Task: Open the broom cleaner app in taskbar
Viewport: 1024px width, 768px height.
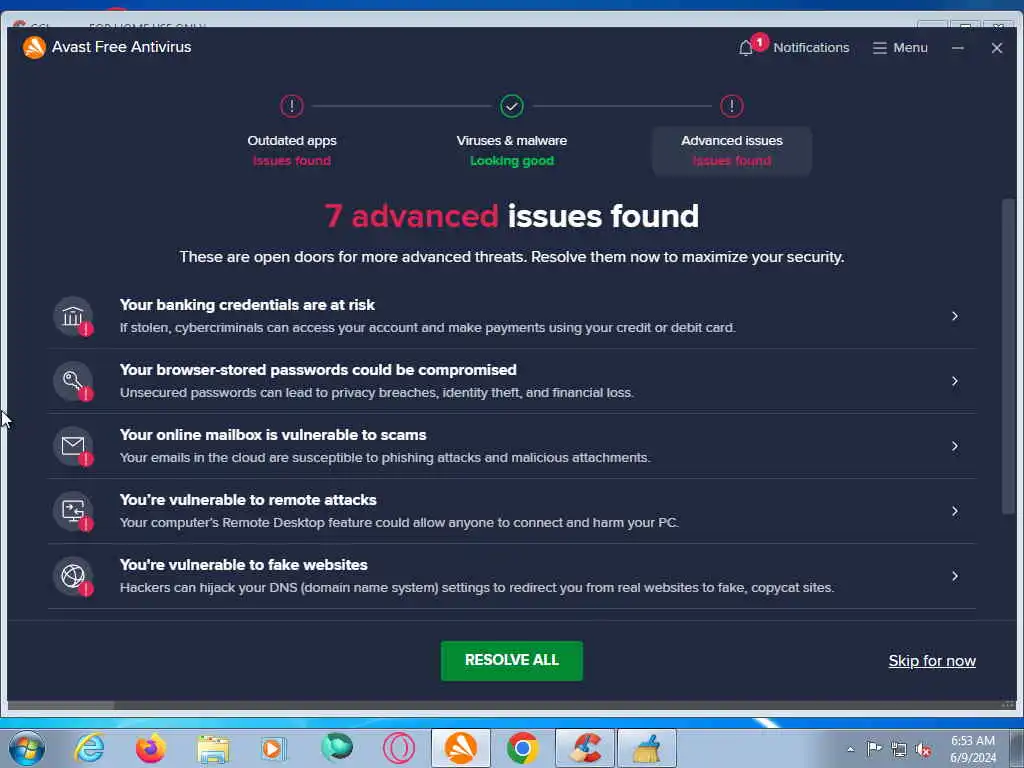Action: 647,748
